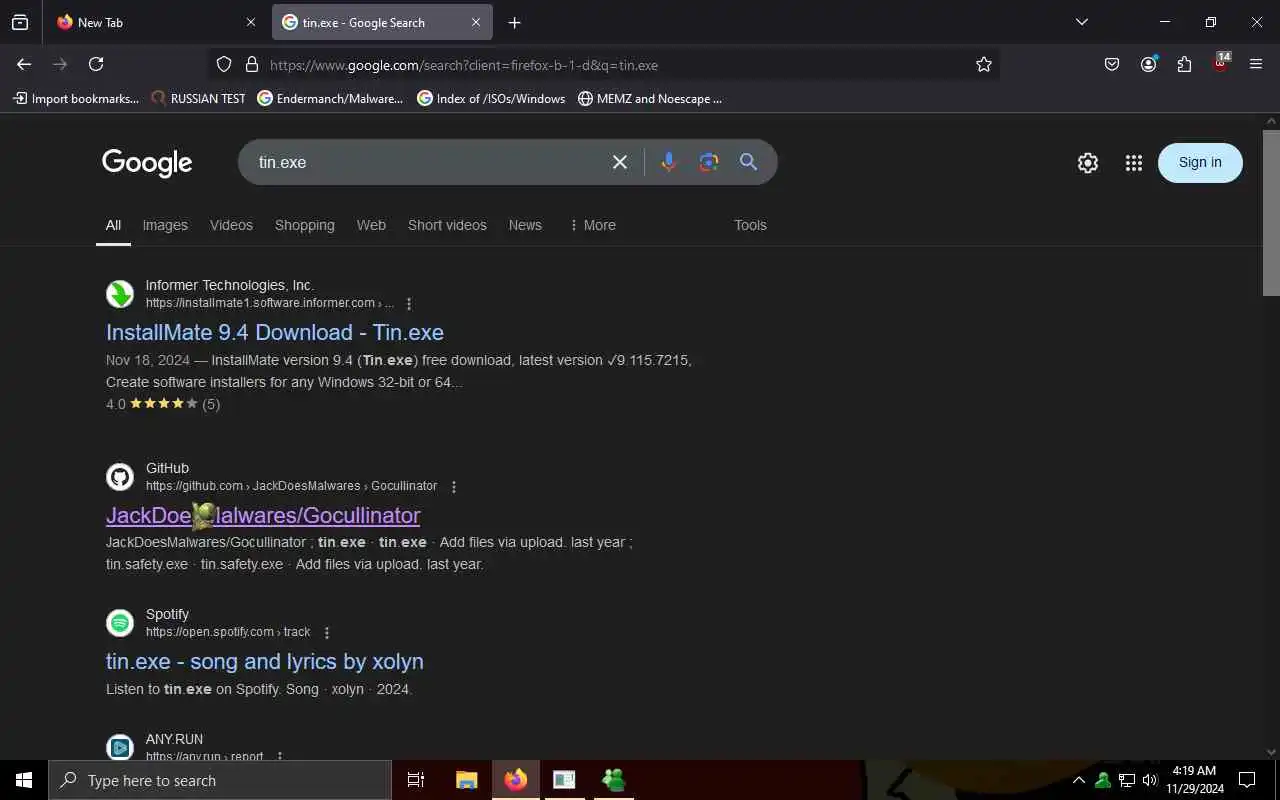1280x800 pixels.
Task: Switch to Short videos tab
Action: [x=447, y=225]
